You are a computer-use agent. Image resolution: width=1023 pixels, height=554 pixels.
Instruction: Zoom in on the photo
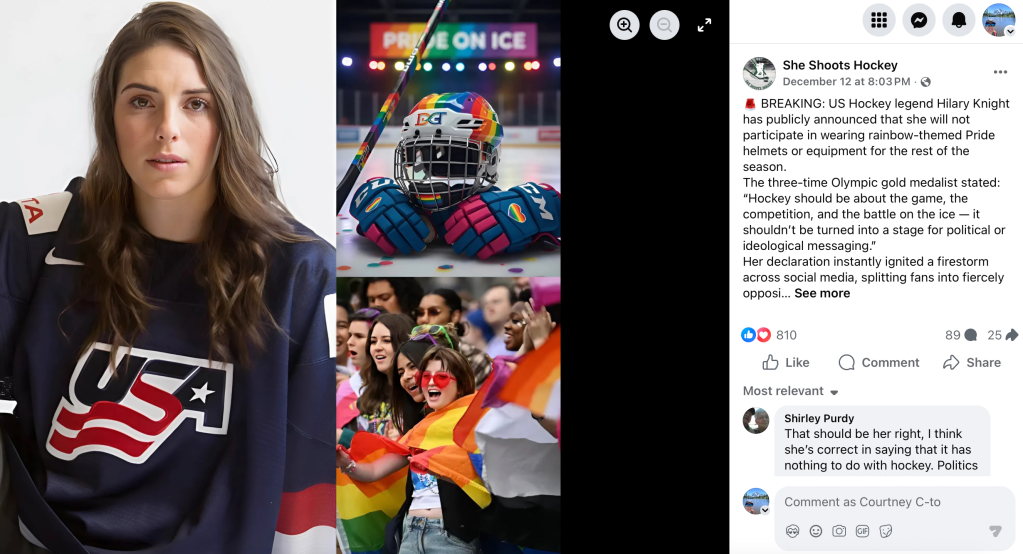(x=624, y=25)
